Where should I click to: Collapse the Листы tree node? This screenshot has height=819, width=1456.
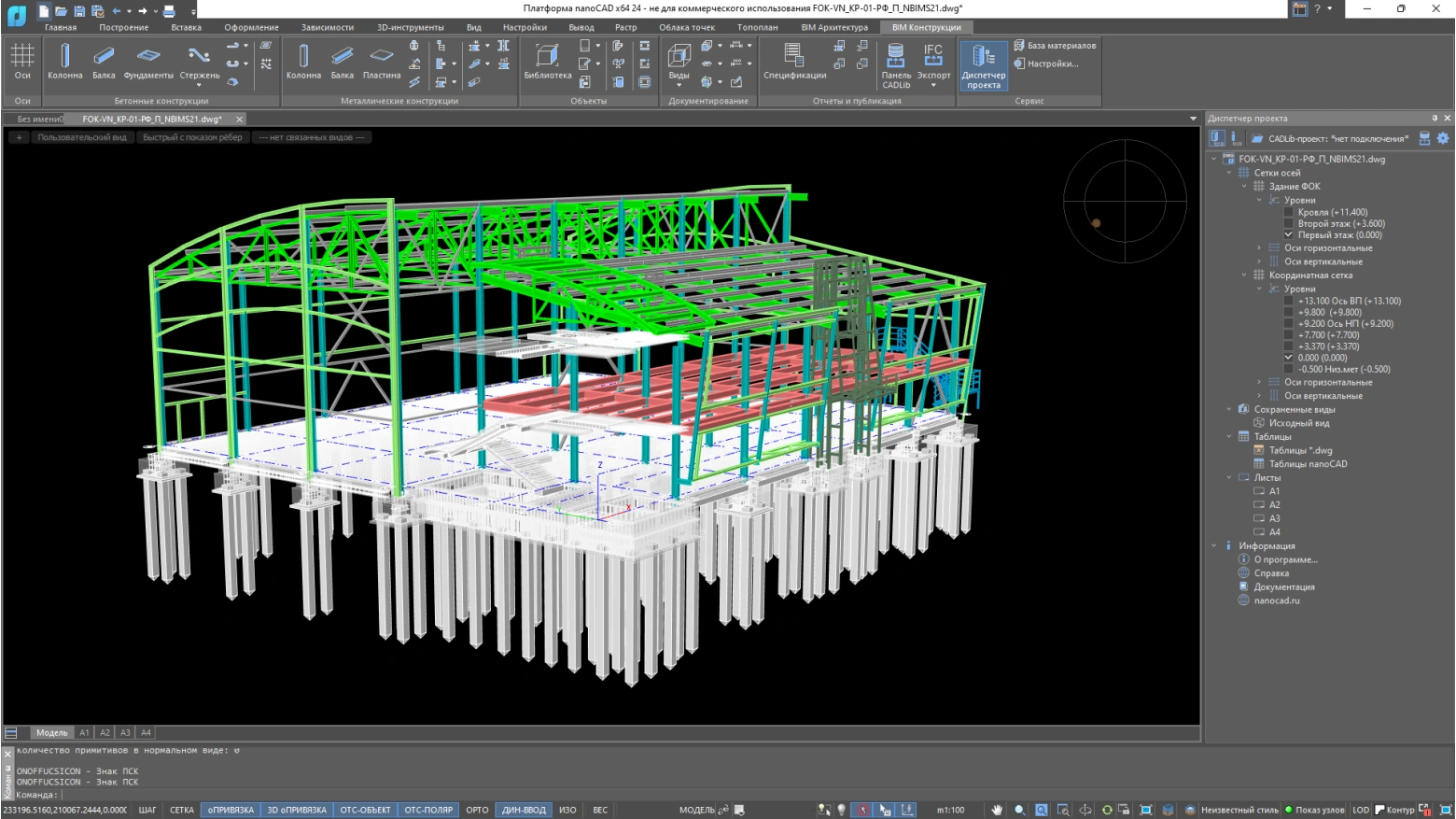coord(1229,477)
